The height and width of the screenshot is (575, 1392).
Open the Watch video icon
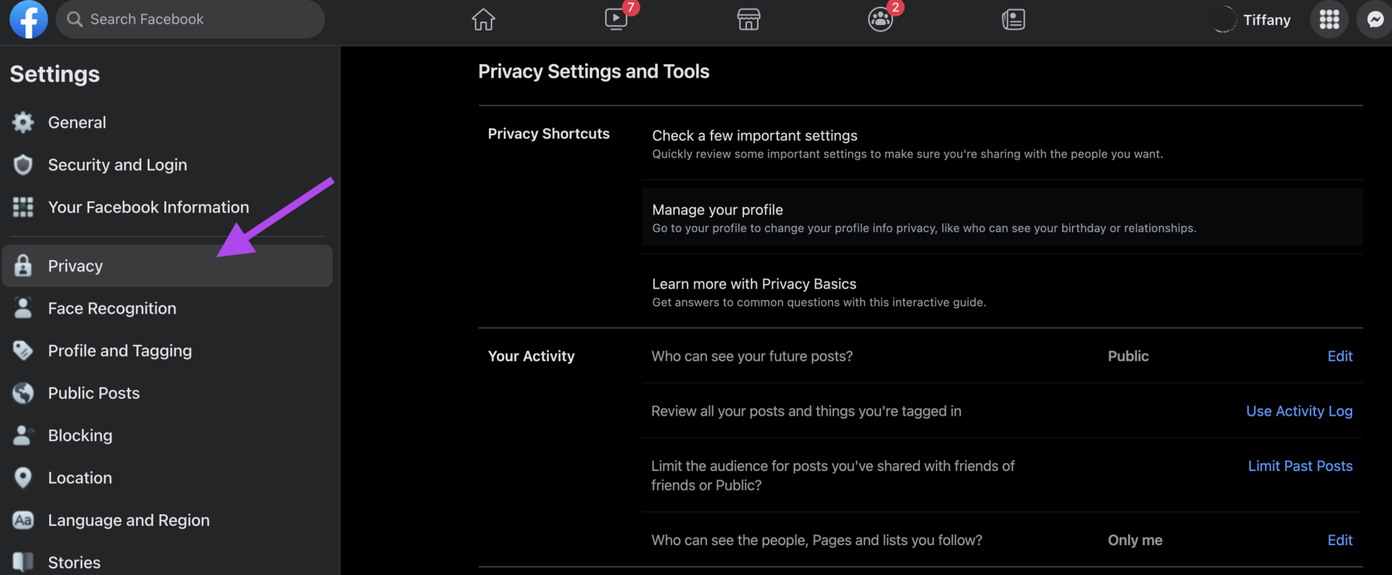tap(616, 19)
